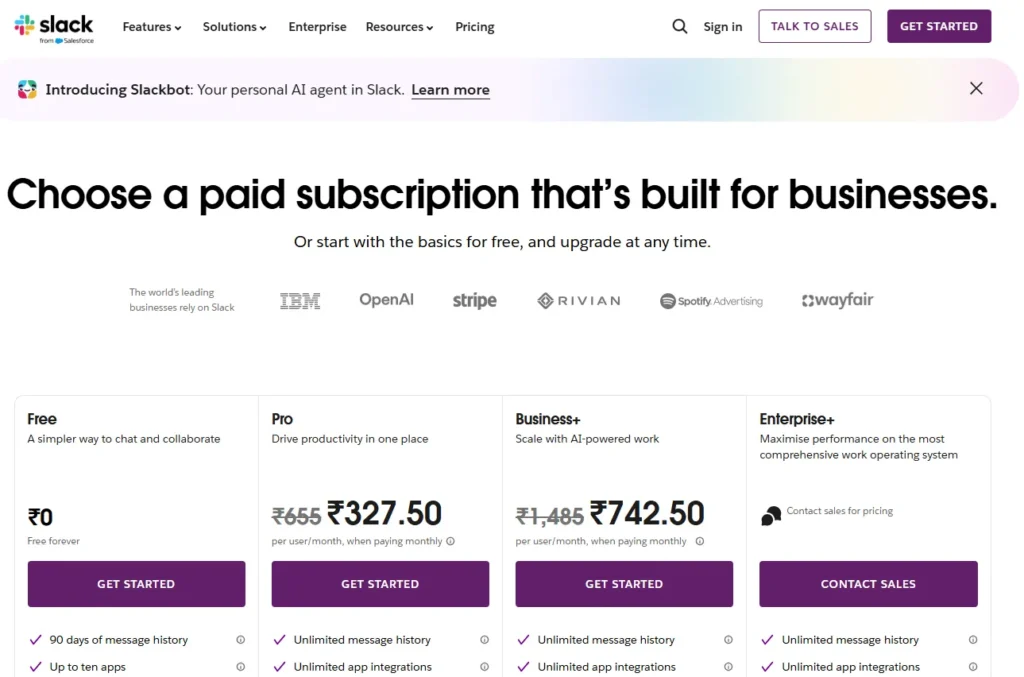Click the Sign in link
This screenshot has height=677, width=1024.
[722, 27]
